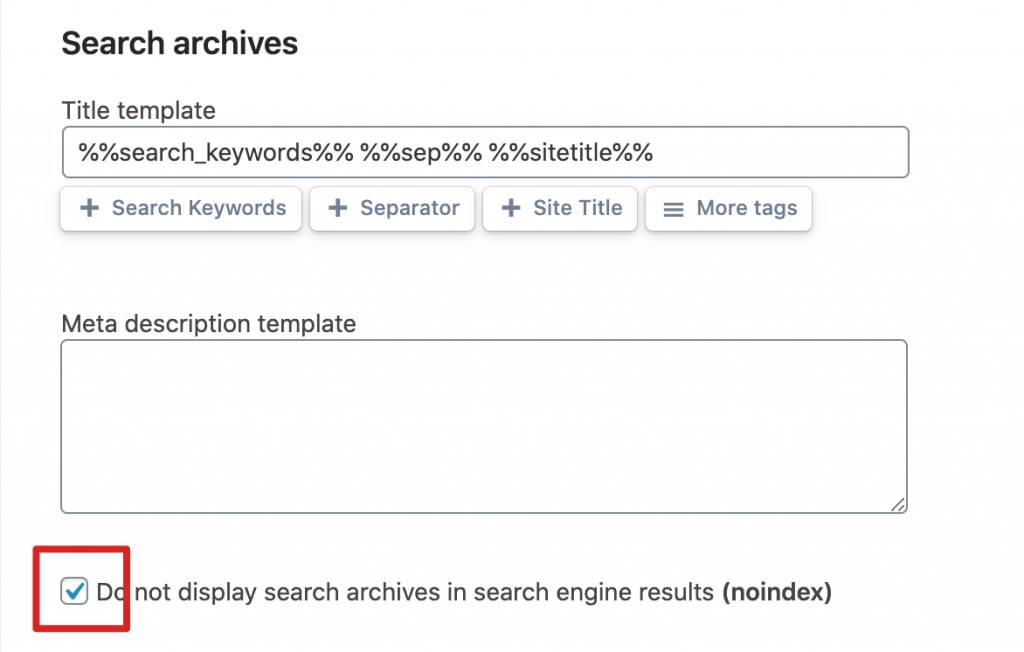Add the Separator tag to the title
The height and width of the screenshot is (652, 1024).
(x=393, y=208)
